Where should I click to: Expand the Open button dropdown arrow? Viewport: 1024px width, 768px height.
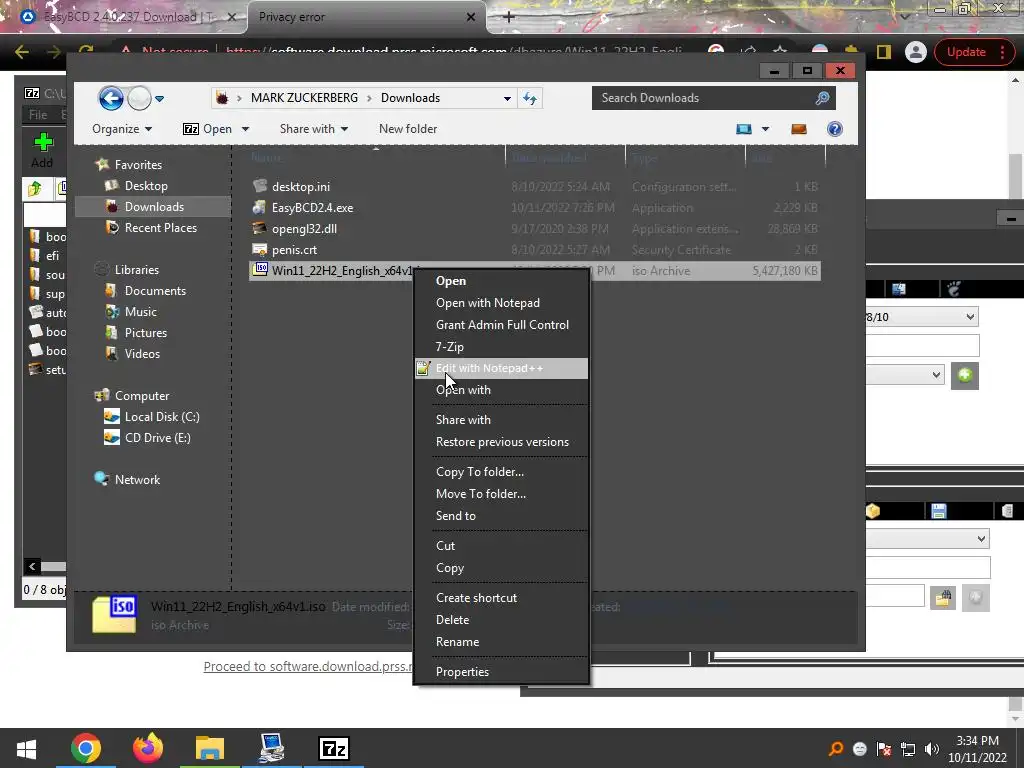246,129
